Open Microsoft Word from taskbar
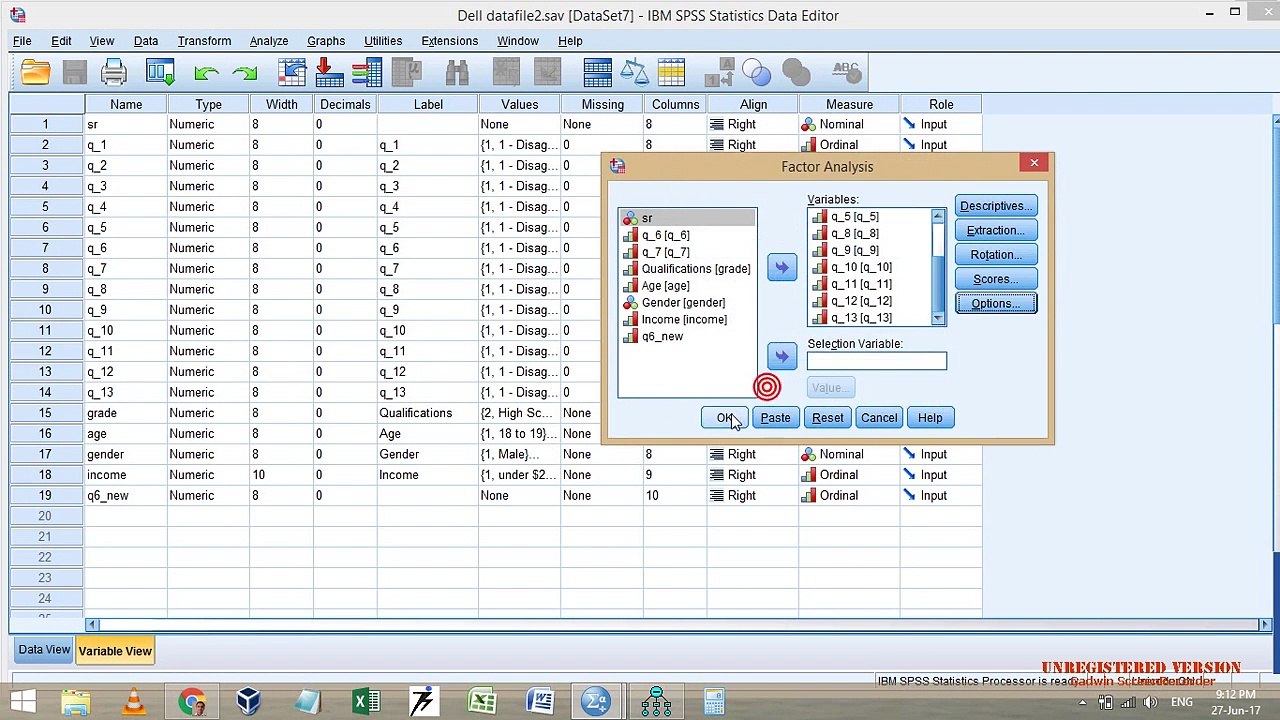The image size is (1280, 720). (x=540, y=702)
